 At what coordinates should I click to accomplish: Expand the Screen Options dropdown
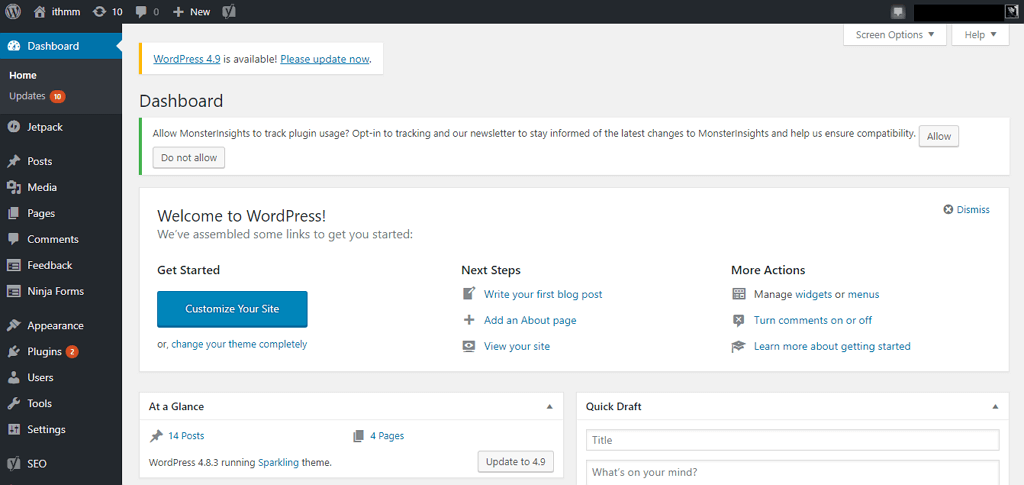click(x=895, y=35)
